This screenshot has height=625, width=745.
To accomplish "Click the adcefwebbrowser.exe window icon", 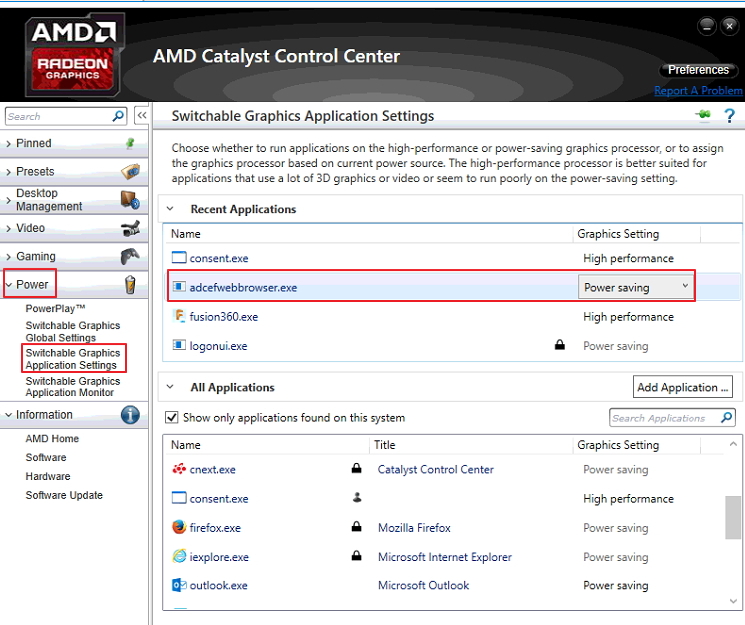I will click(x=179, y=287).
